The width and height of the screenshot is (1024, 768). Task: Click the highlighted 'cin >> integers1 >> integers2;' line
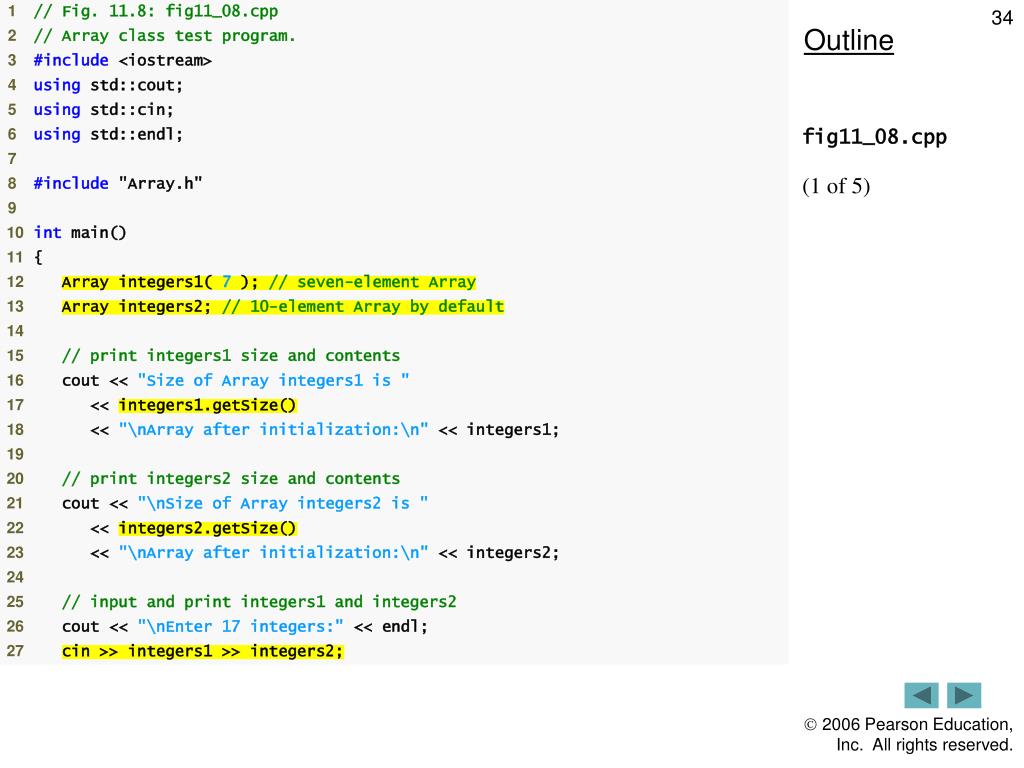coord(202,651)
